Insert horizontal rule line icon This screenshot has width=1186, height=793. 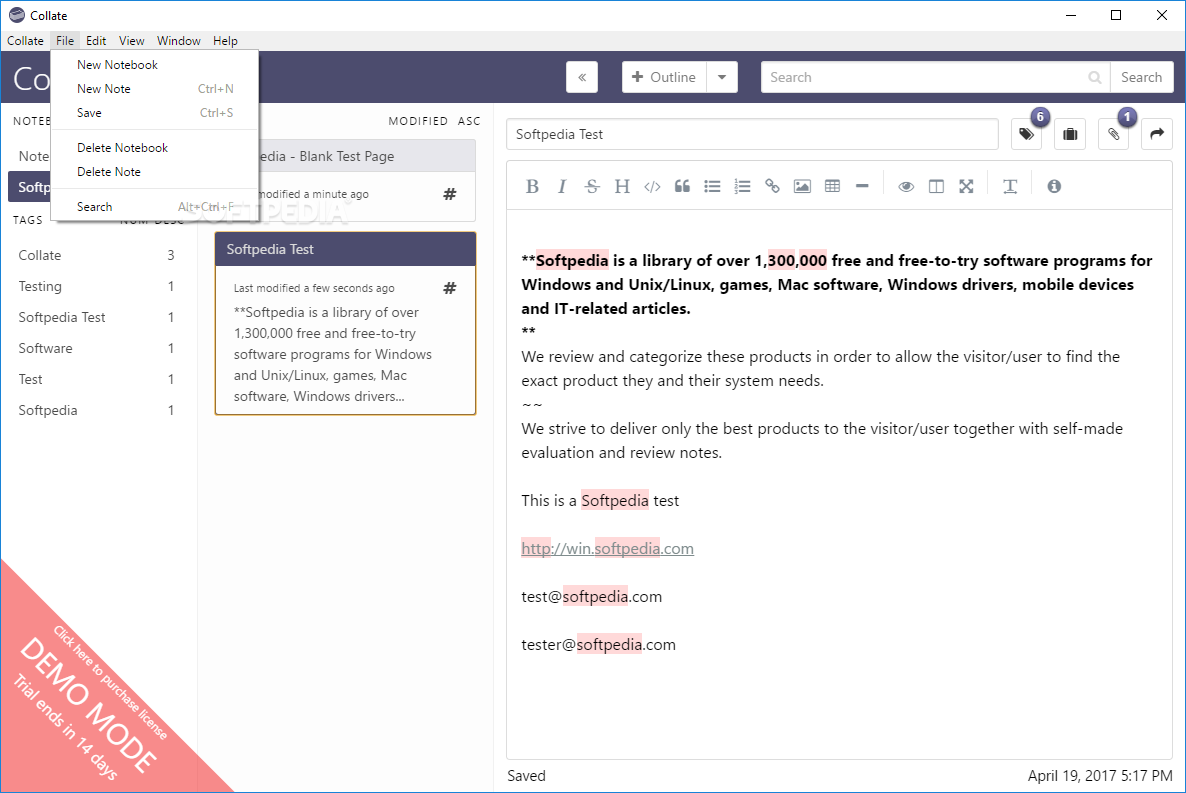862,186
